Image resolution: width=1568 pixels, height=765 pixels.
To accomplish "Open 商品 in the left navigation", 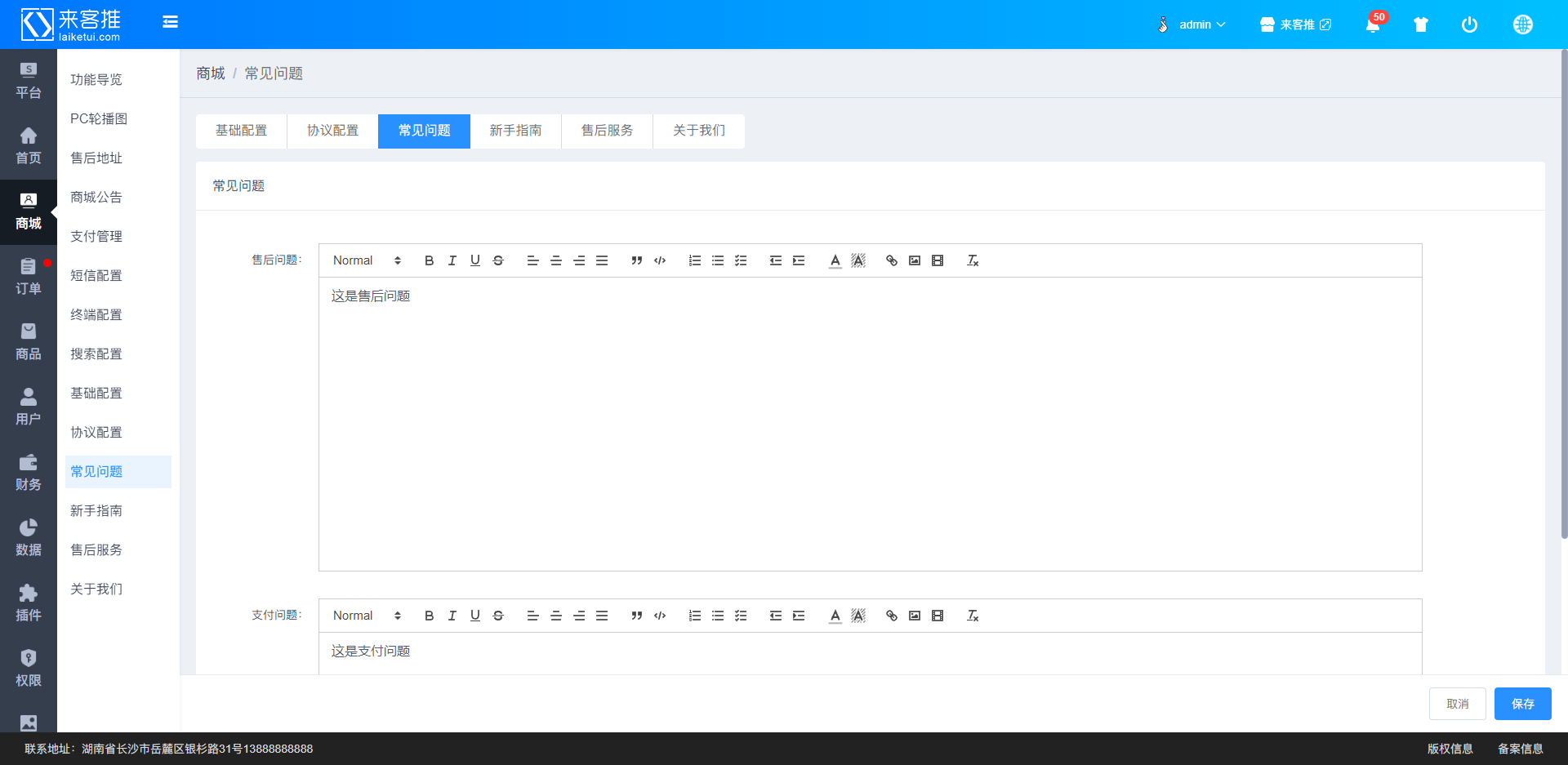I will pos(29,343).
